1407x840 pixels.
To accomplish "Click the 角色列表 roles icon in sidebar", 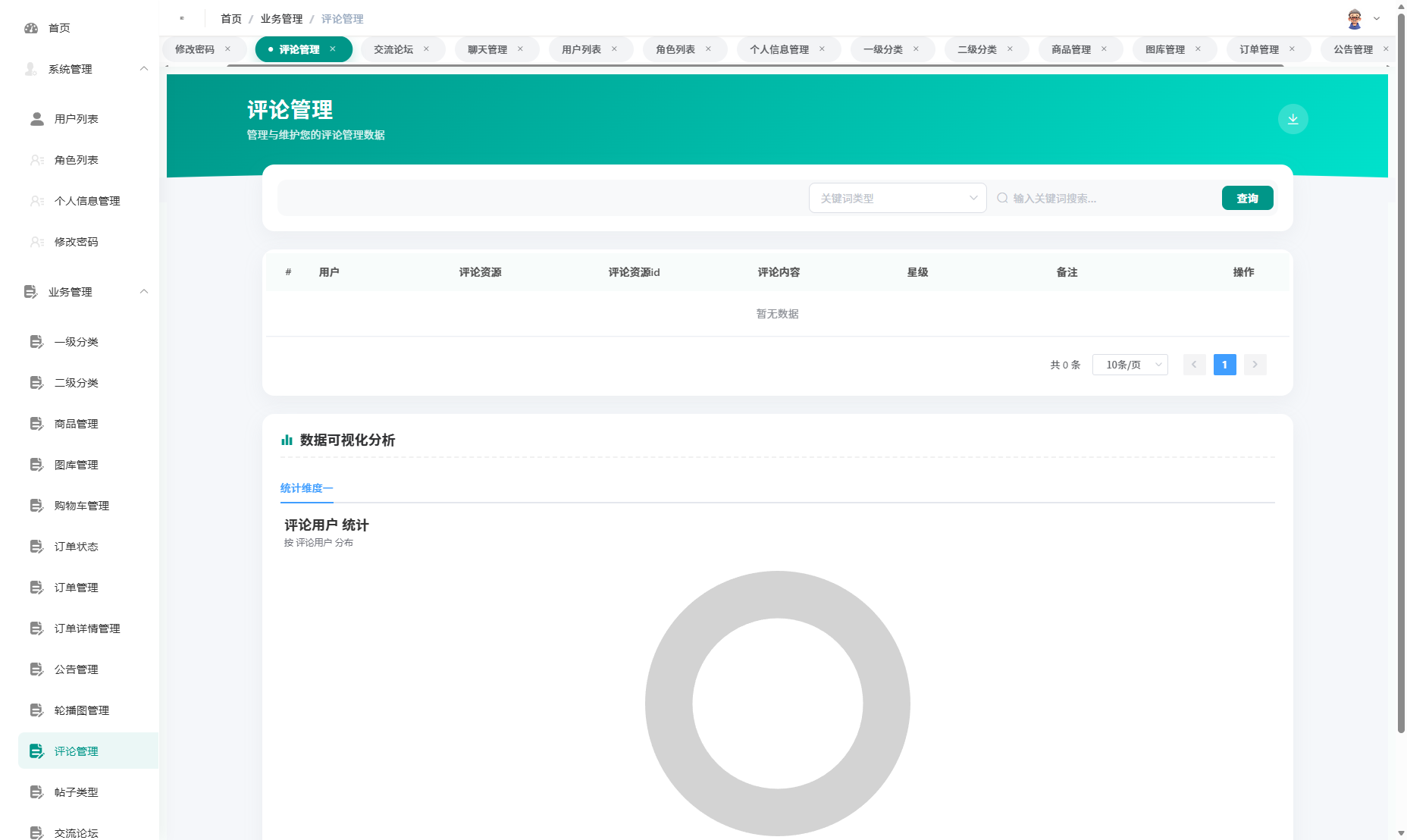I will (36, 160).
